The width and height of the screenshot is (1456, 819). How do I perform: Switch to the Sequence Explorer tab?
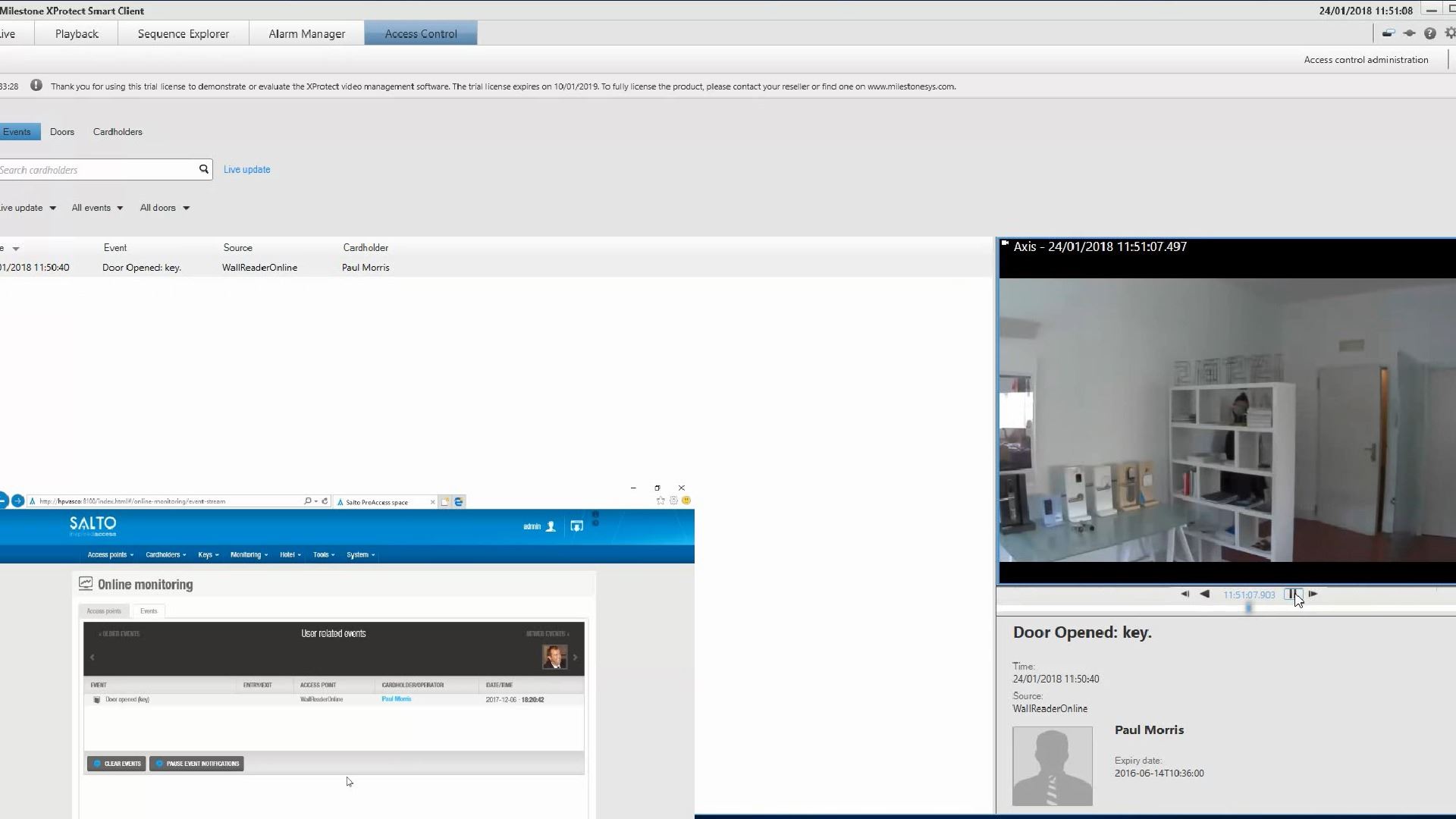click(184, 33)
